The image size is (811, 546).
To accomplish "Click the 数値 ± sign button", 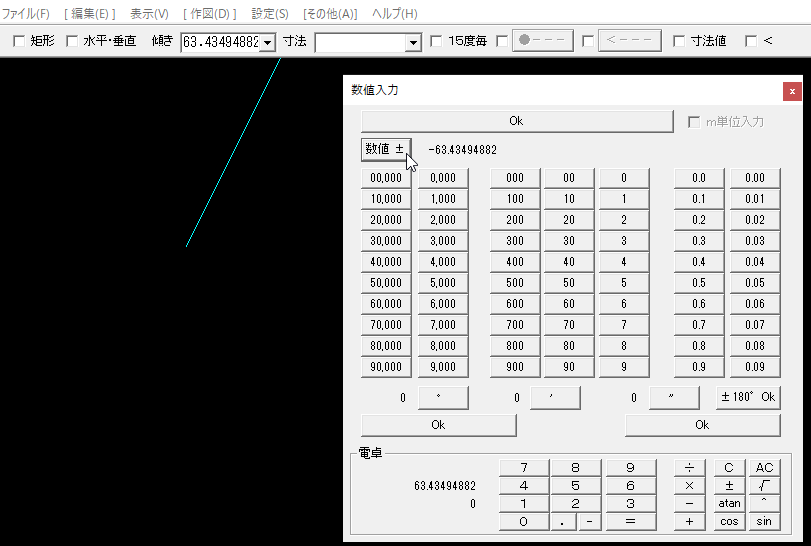I will click(x=386, y=149).
